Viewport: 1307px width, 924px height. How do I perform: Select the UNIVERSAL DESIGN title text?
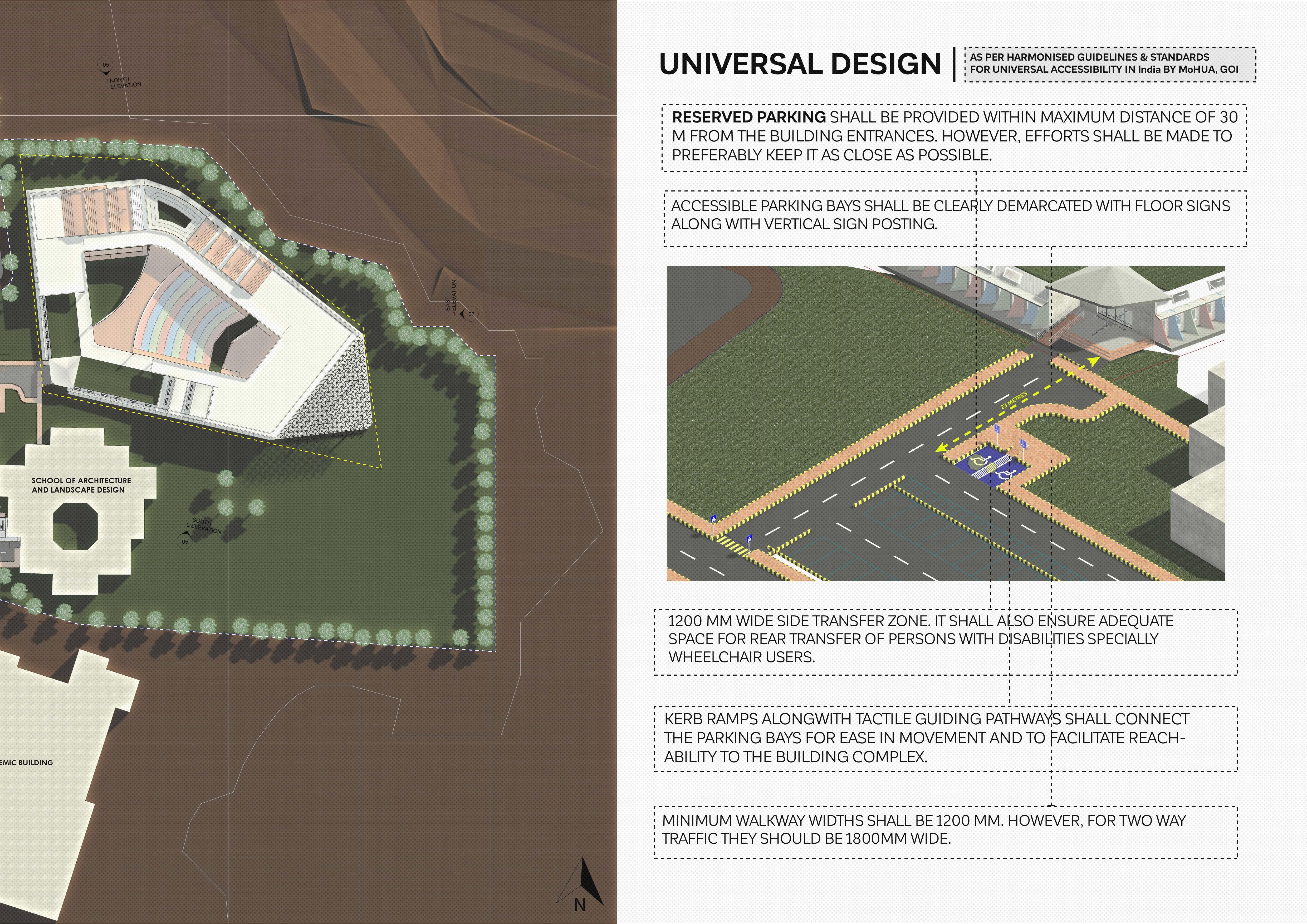tap(799, 64)
